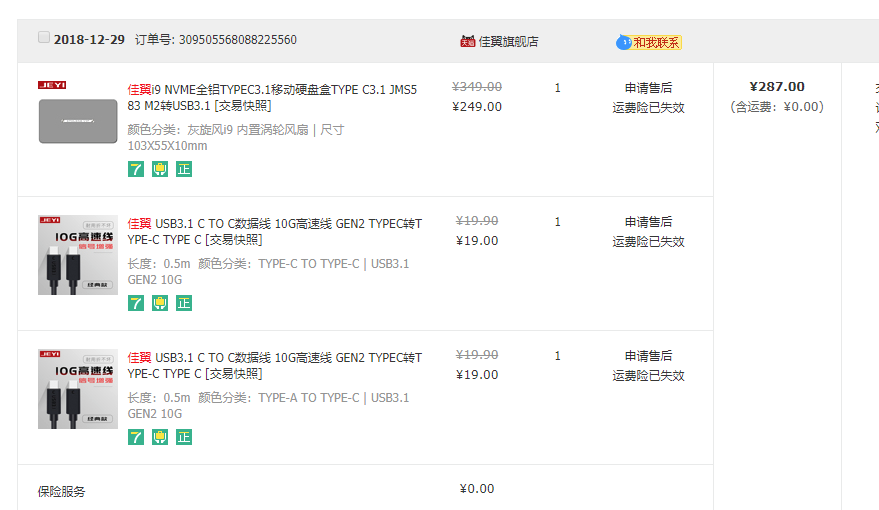
Task: Open the i9 NVME enclosure product thumbnail
Action: pos(78,113)
